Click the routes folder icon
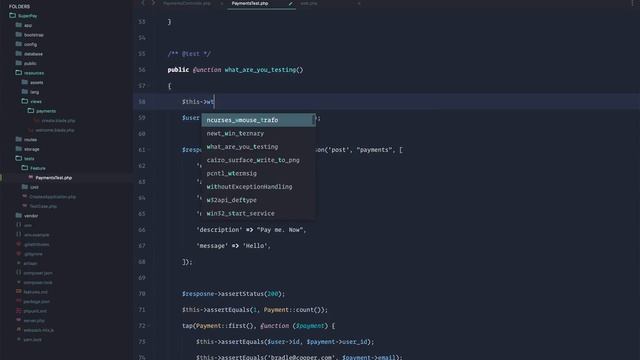Screen dimensions: 640x360 [19, 139]
